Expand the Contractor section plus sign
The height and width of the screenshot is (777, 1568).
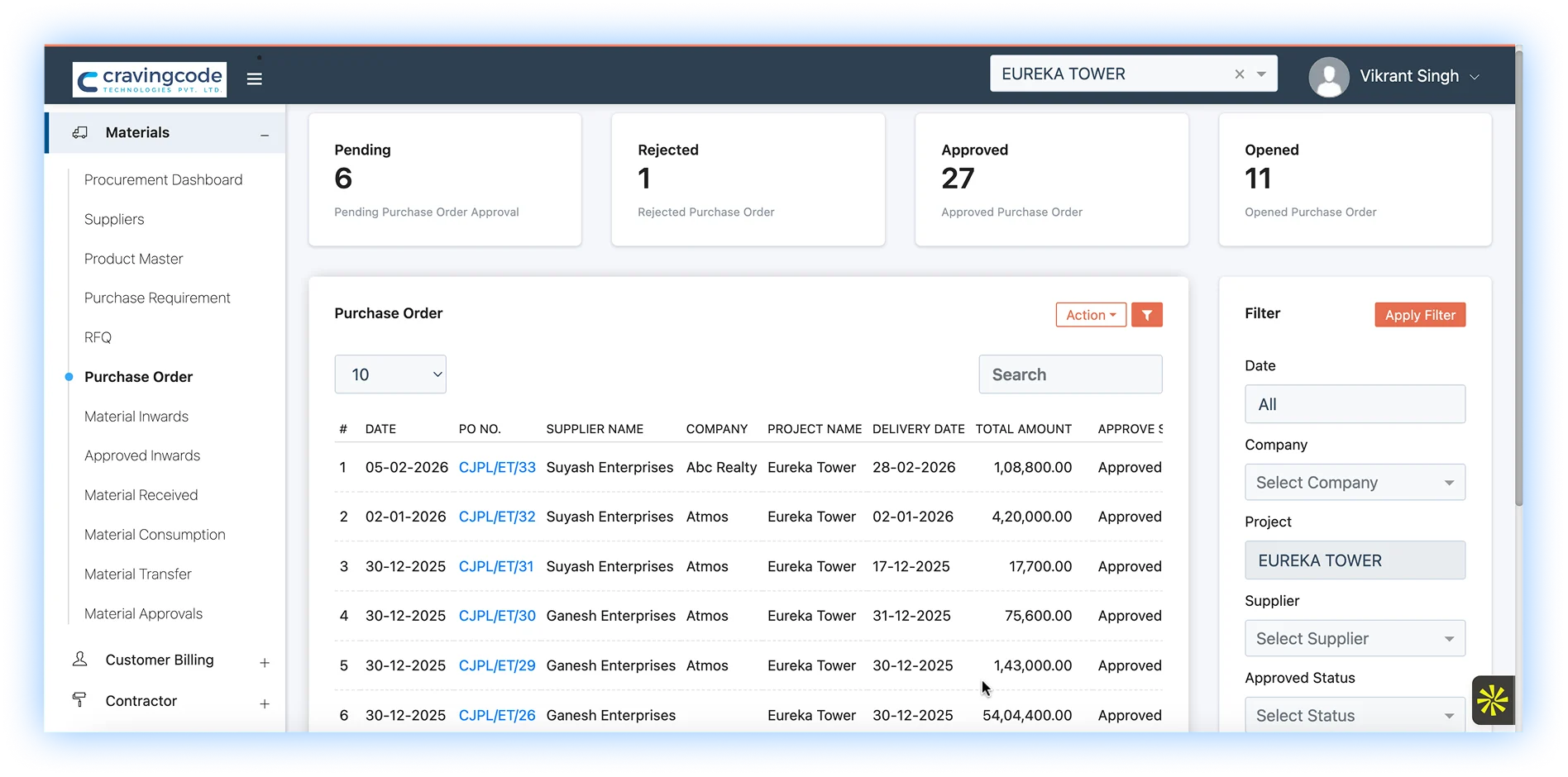click(x=265, y=703)
